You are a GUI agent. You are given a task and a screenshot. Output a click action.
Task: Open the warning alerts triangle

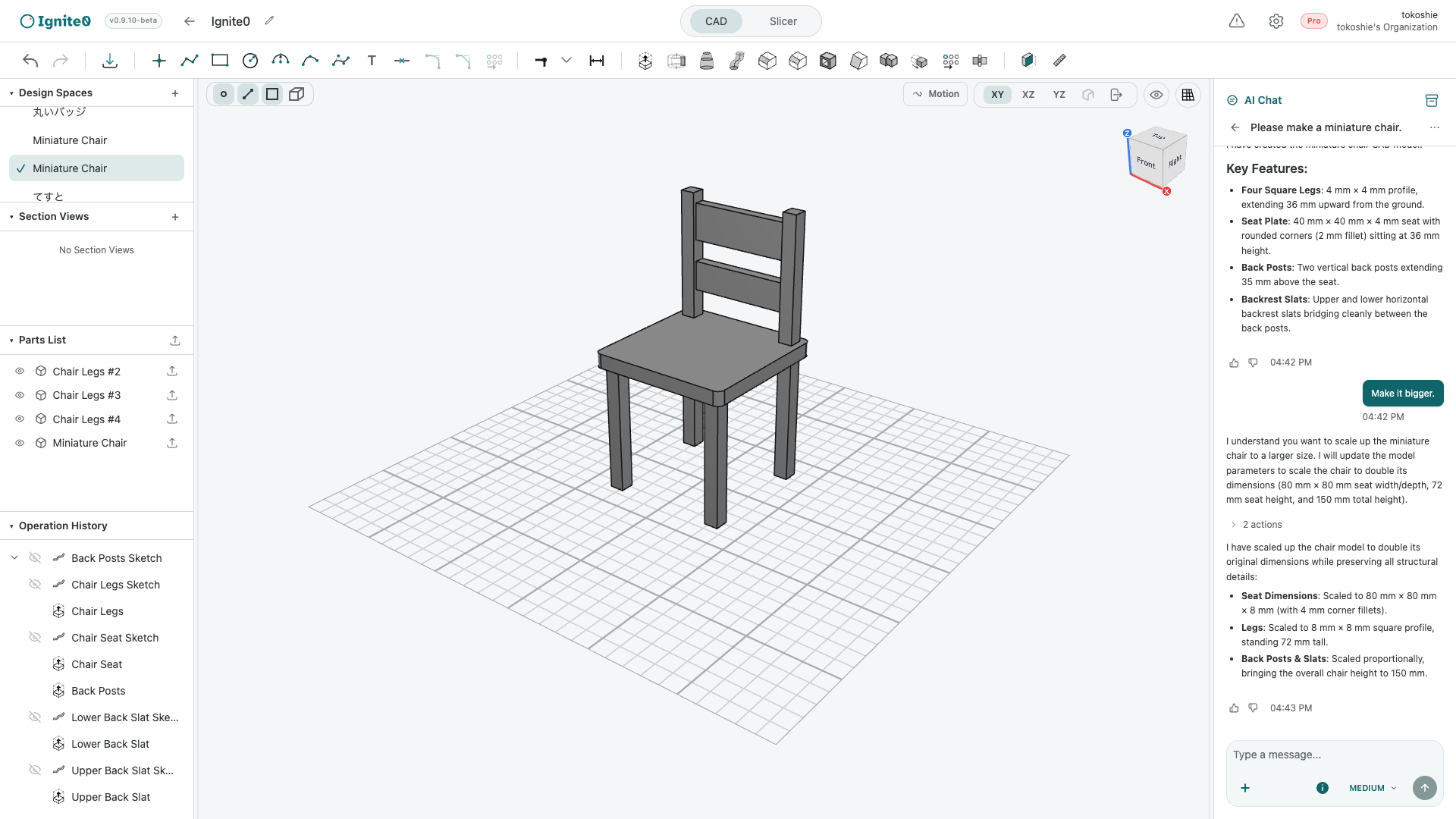(1237, 21)
